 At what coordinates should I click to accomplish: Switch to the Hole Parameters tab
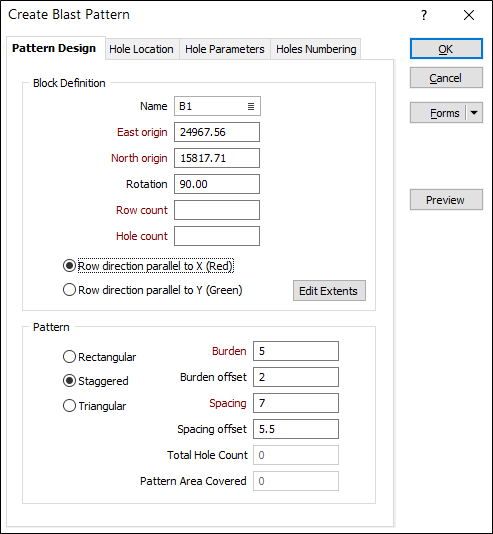coord(225,49)
